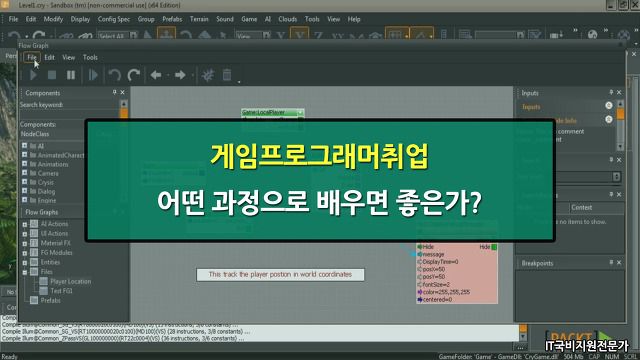The width and height of the screenshot is (640, 360).
Task: Open Prefabs menu in Sandbox main menu
Action: coord(172,19)
